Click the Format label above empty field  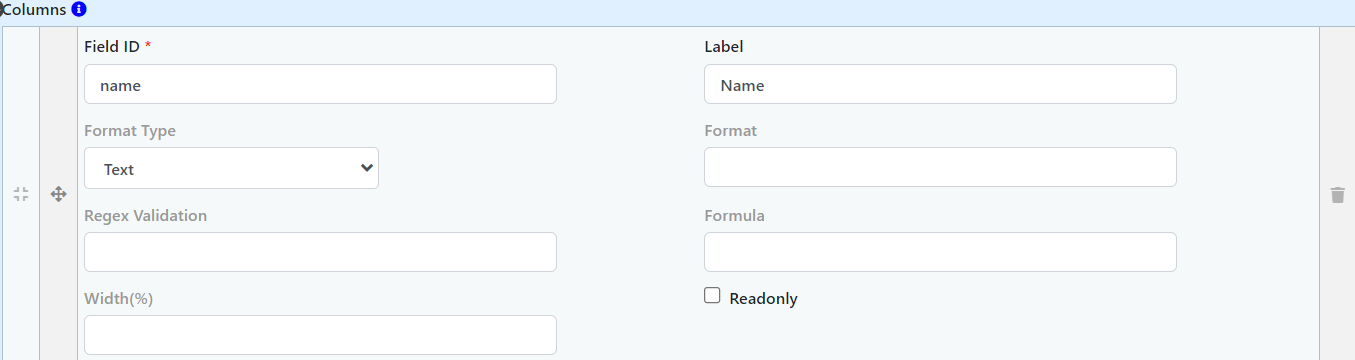730,131
